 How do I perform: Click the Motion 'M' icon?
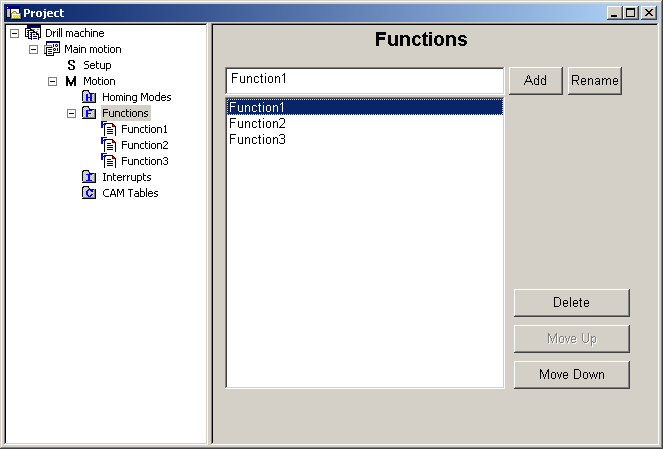pos(71,81)
